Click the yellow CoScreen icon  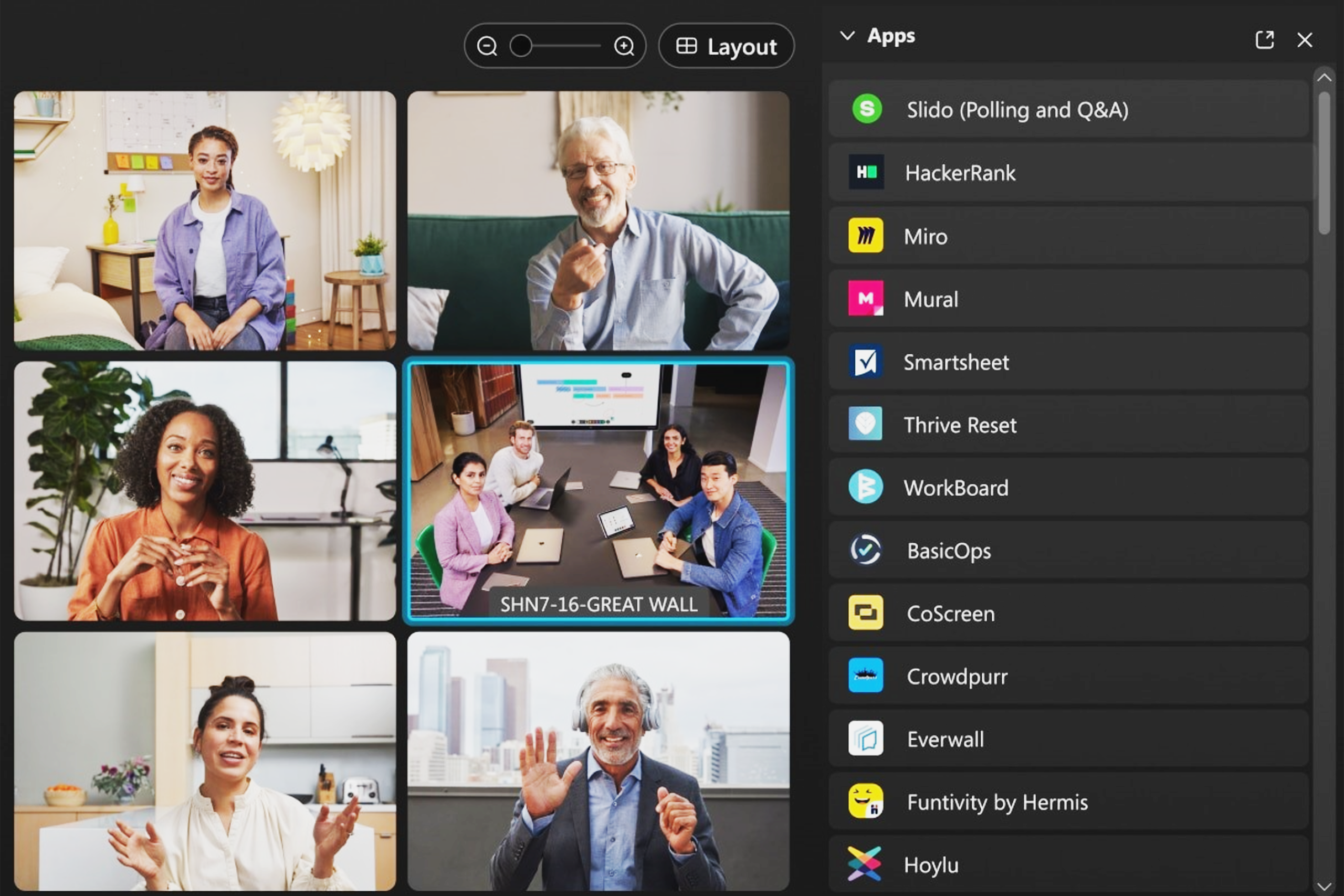pos(865,613)
